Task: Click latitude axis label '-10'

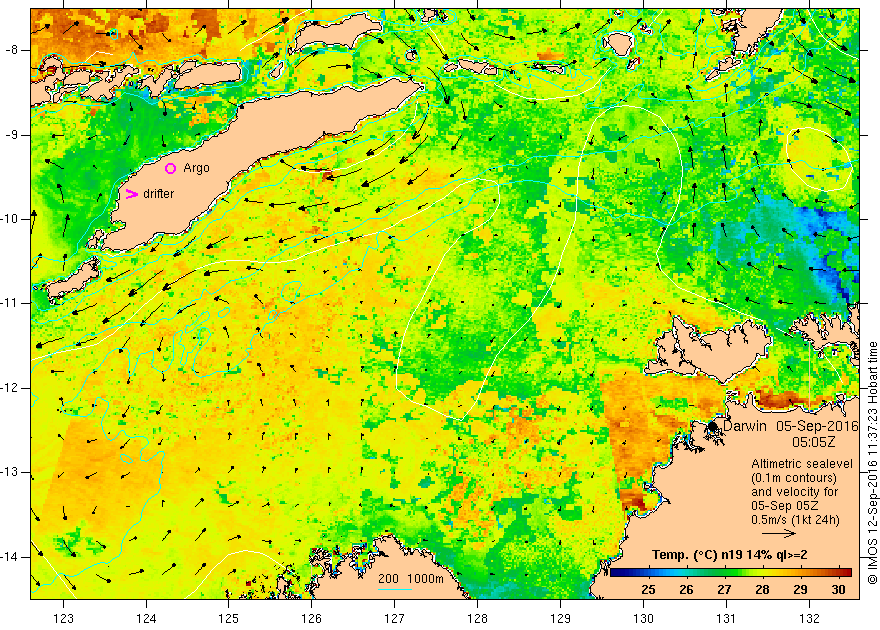Action: tap(10, 219)
